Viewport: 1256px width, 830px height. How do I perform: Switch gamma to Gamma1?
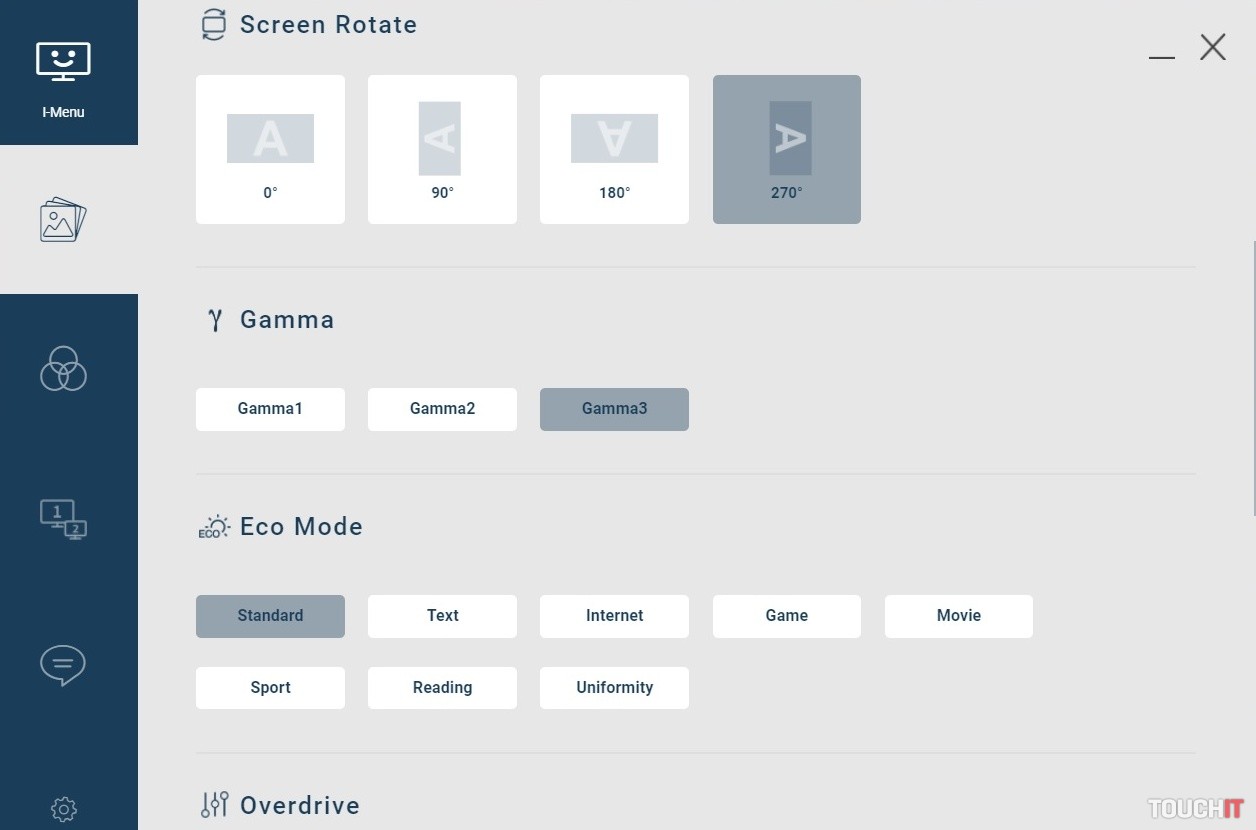coord(270,409)
